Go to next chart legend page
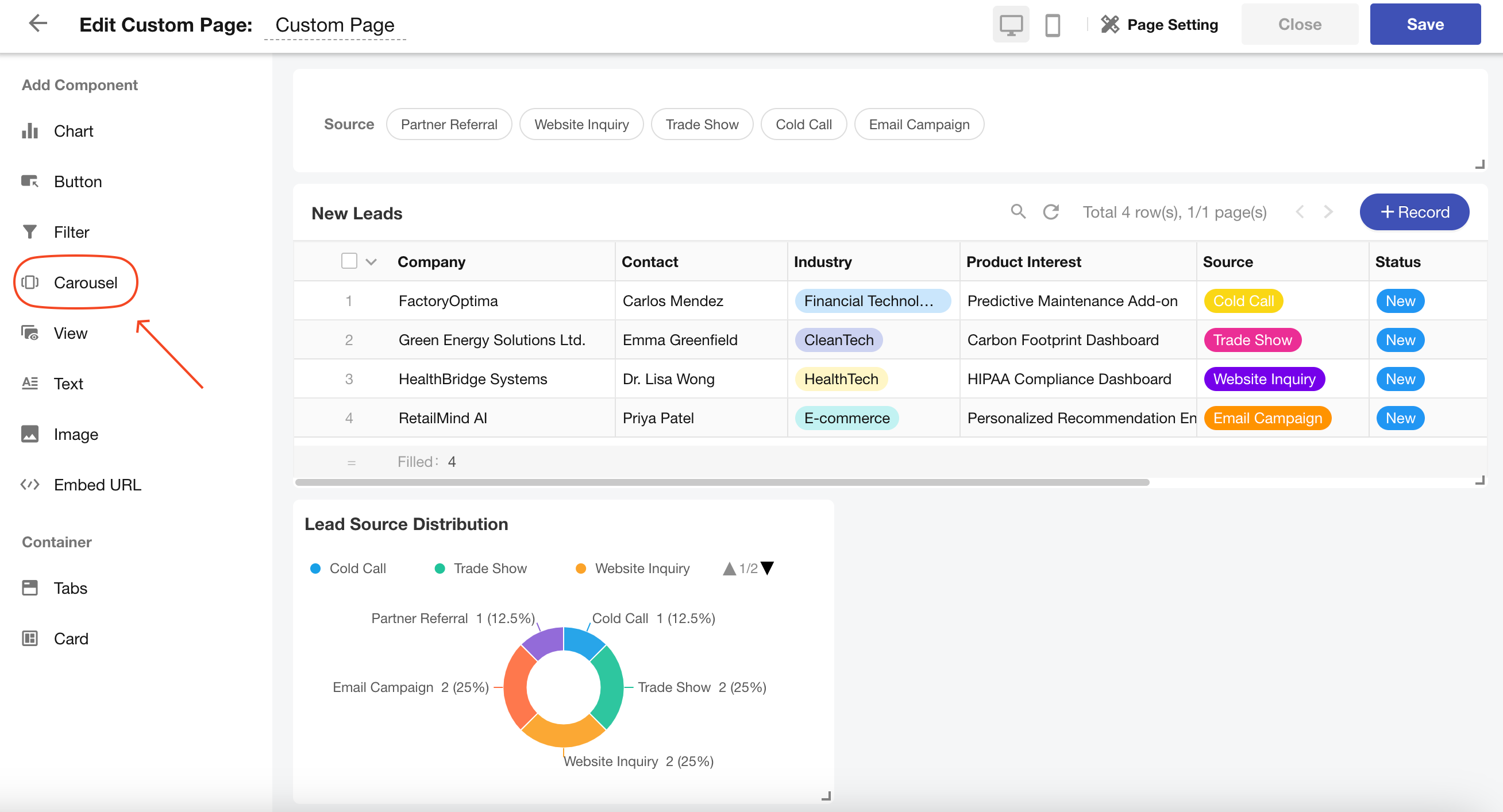Viewport: 1503px width, 812px height. (x=767, y=568)
